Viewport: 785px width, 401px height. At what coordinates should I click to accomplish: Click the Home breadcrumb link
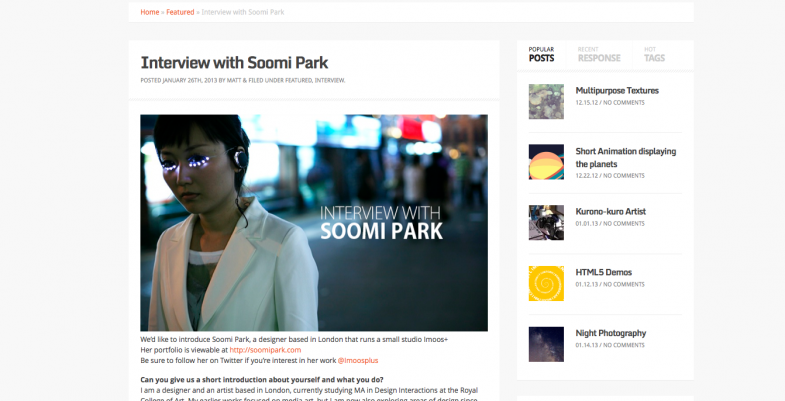tap(149, 12)
